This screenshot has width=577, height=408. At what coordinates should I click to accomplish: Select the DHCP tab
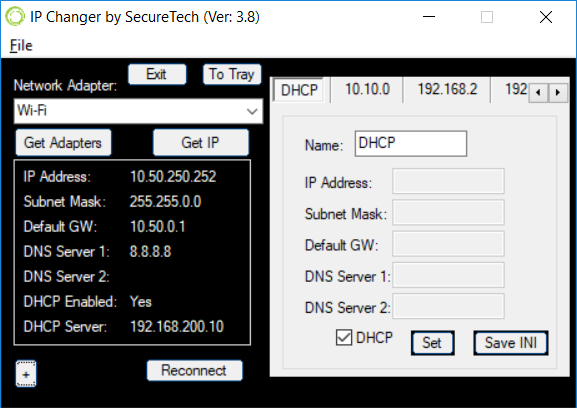point(299,90)
